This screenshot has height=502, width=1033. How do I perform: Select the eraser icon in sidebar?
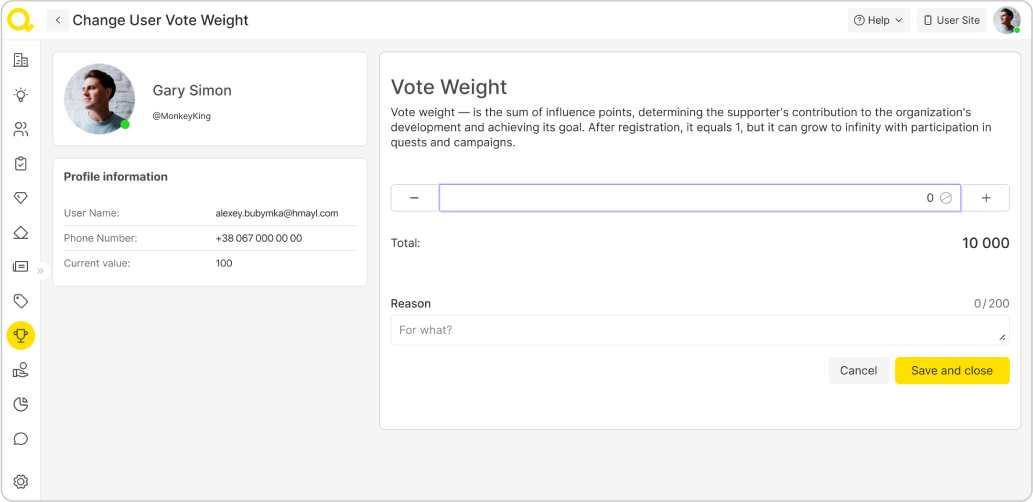pyautogui.click(x=20, y=233)
